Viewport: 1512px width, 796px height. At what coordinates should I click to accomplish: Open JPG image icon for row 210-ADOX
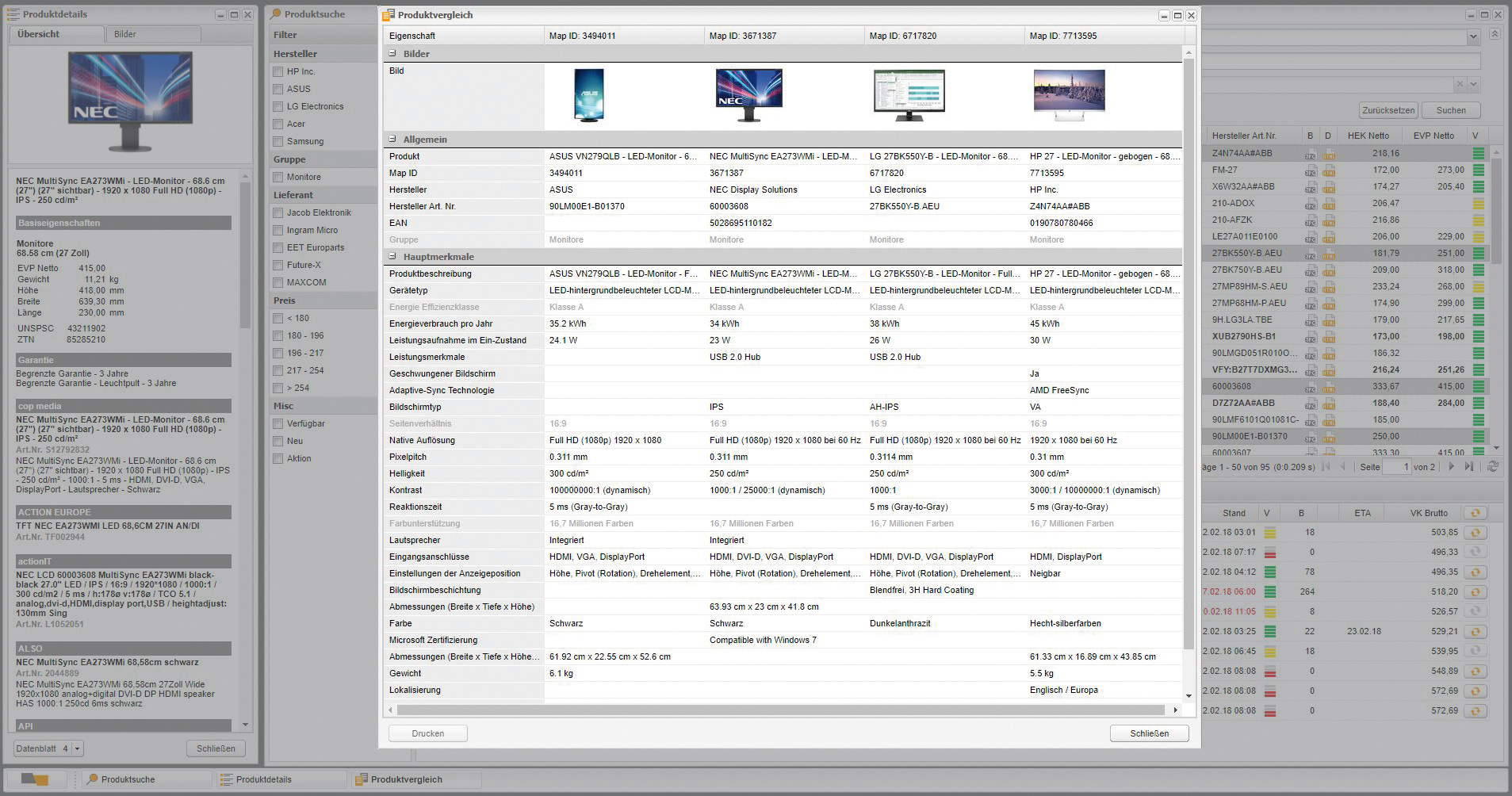point(1310,204)
